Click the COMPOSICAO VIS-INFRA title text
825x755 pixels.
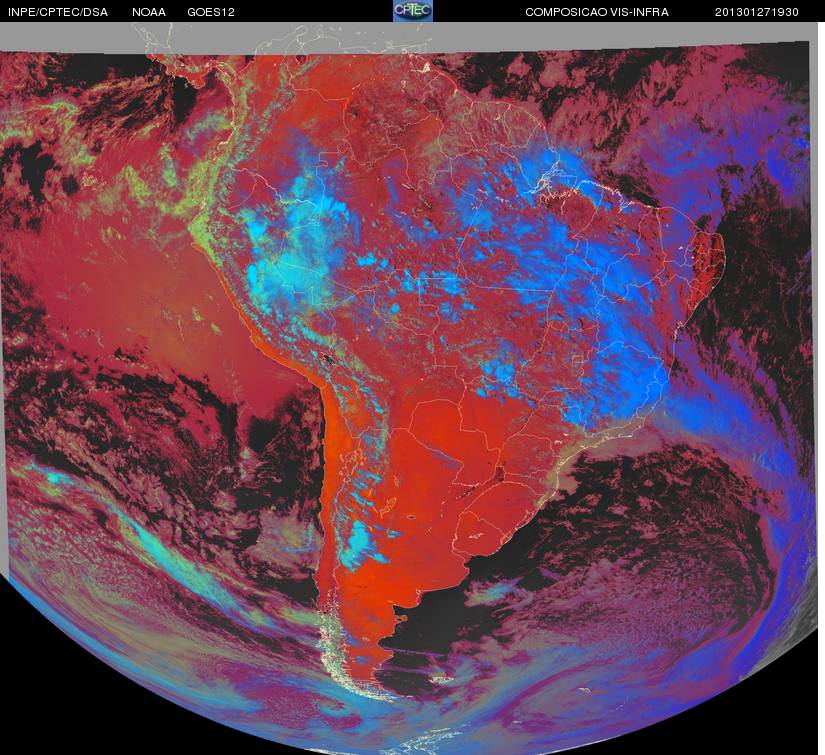click(597, 12)
